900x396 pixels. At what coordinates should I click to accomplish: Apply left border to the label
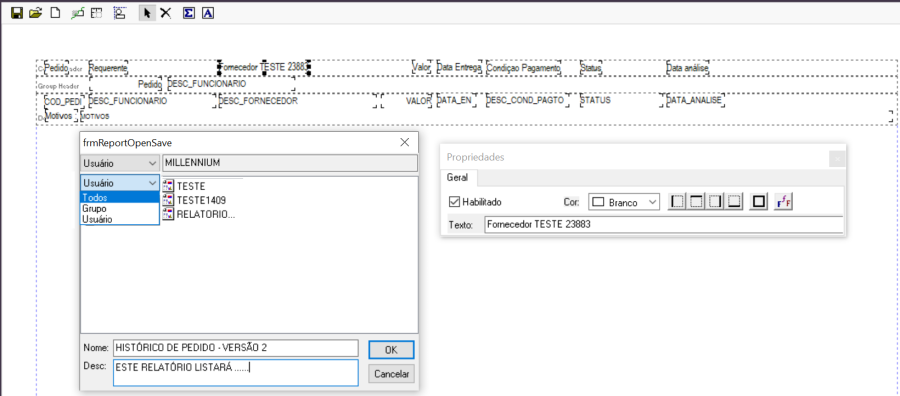[678, 202]
